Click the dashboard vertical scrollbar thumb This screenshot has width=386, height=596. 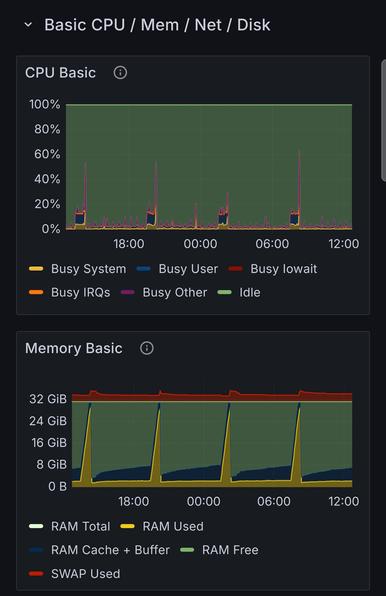tap(383, 119)
